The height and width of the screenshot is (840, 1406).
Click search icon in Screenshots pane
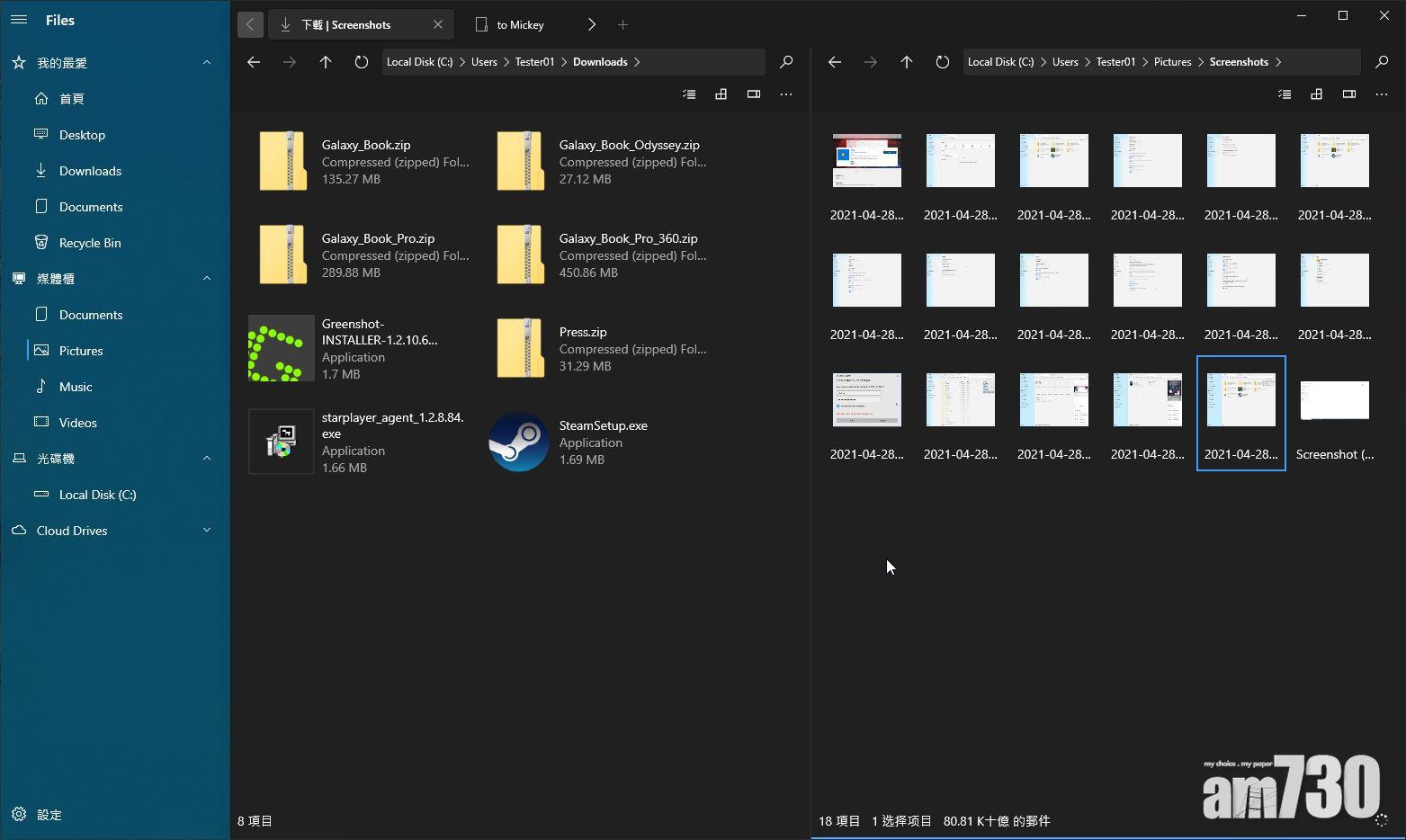(x=1382, y=62)
